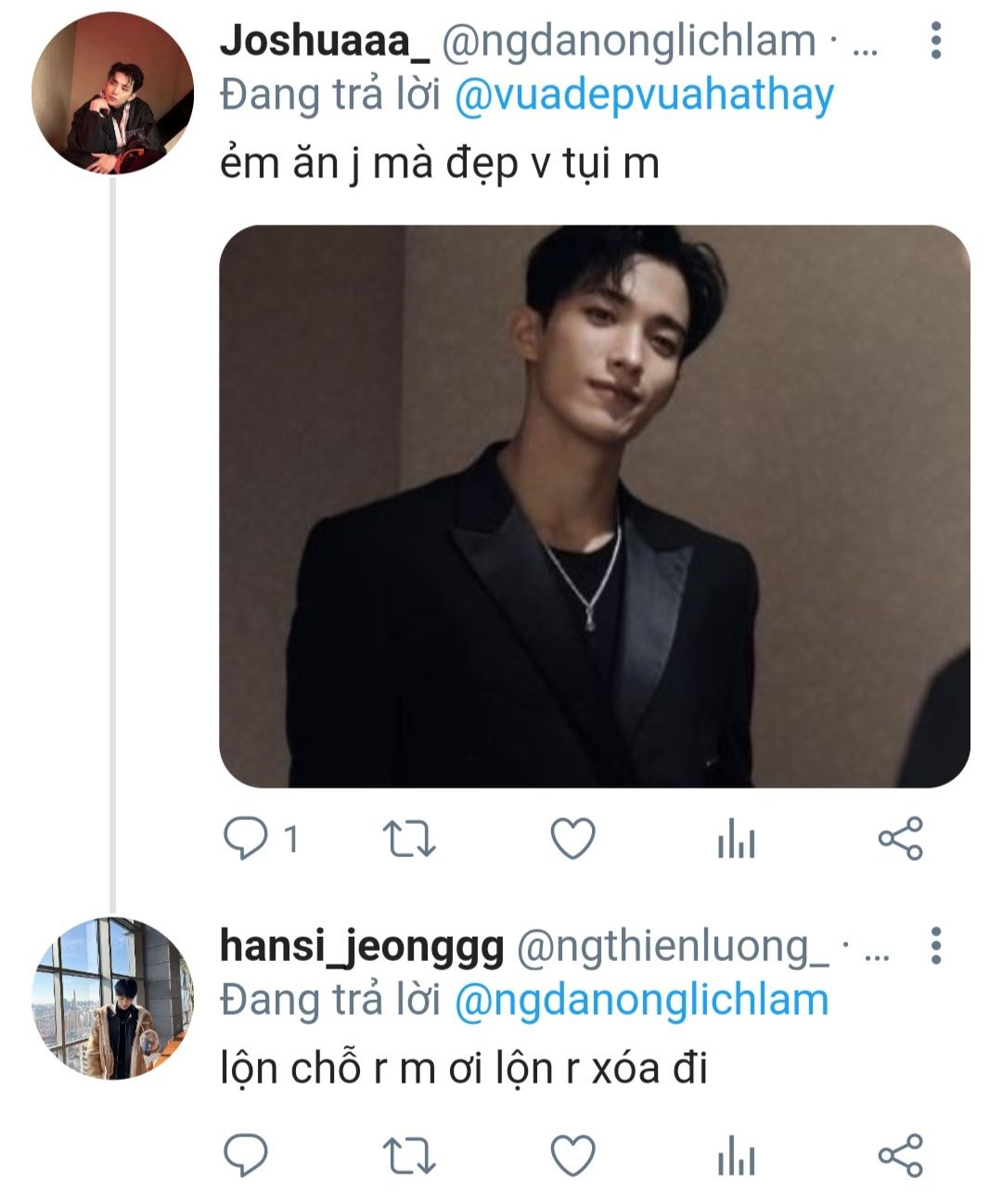Open the @vuadepvuahathay mention link

click(645, 96)
